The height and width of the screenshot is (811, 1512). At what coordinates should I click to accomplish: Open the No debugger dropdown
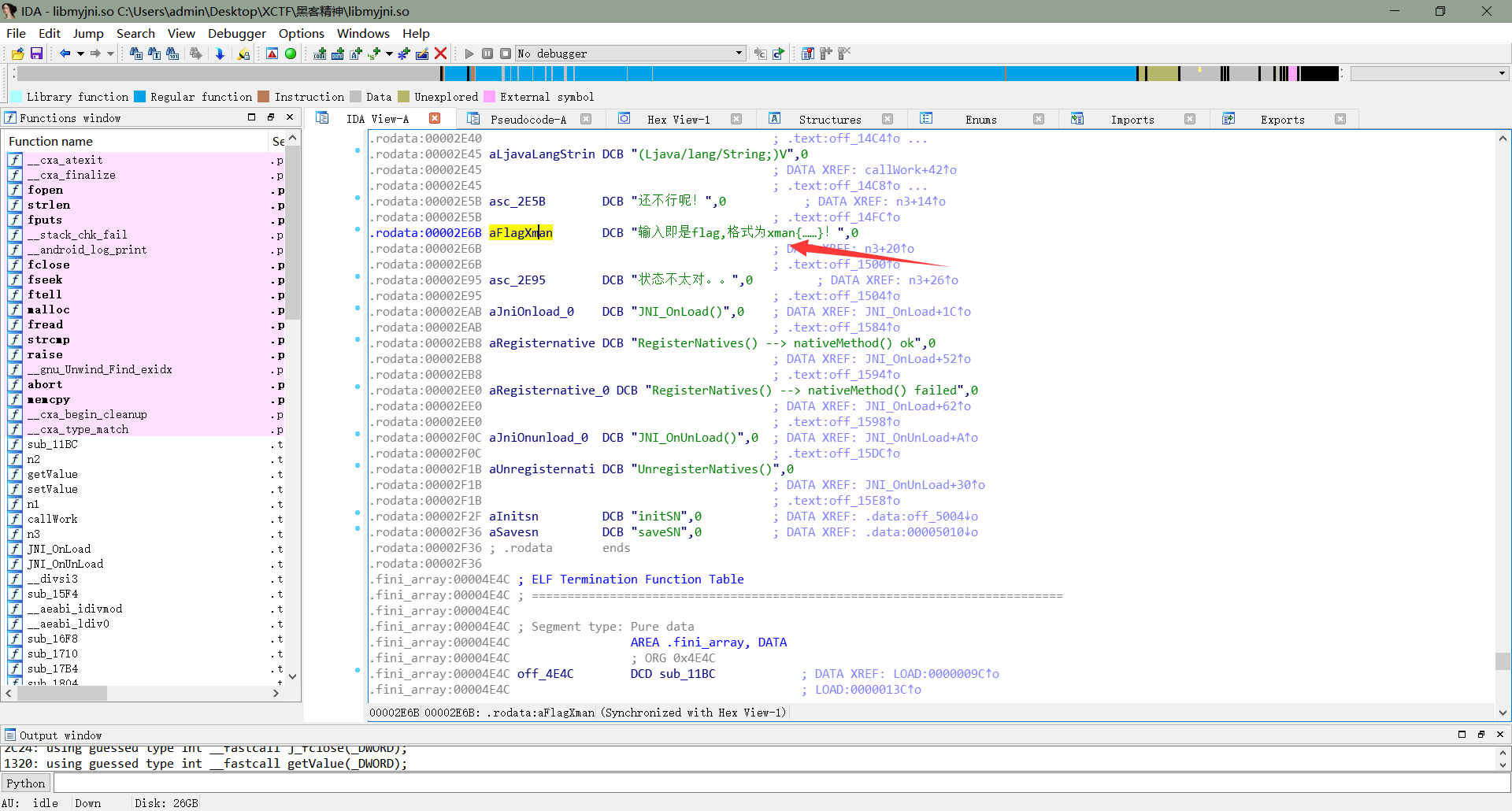tap(739, 54)
